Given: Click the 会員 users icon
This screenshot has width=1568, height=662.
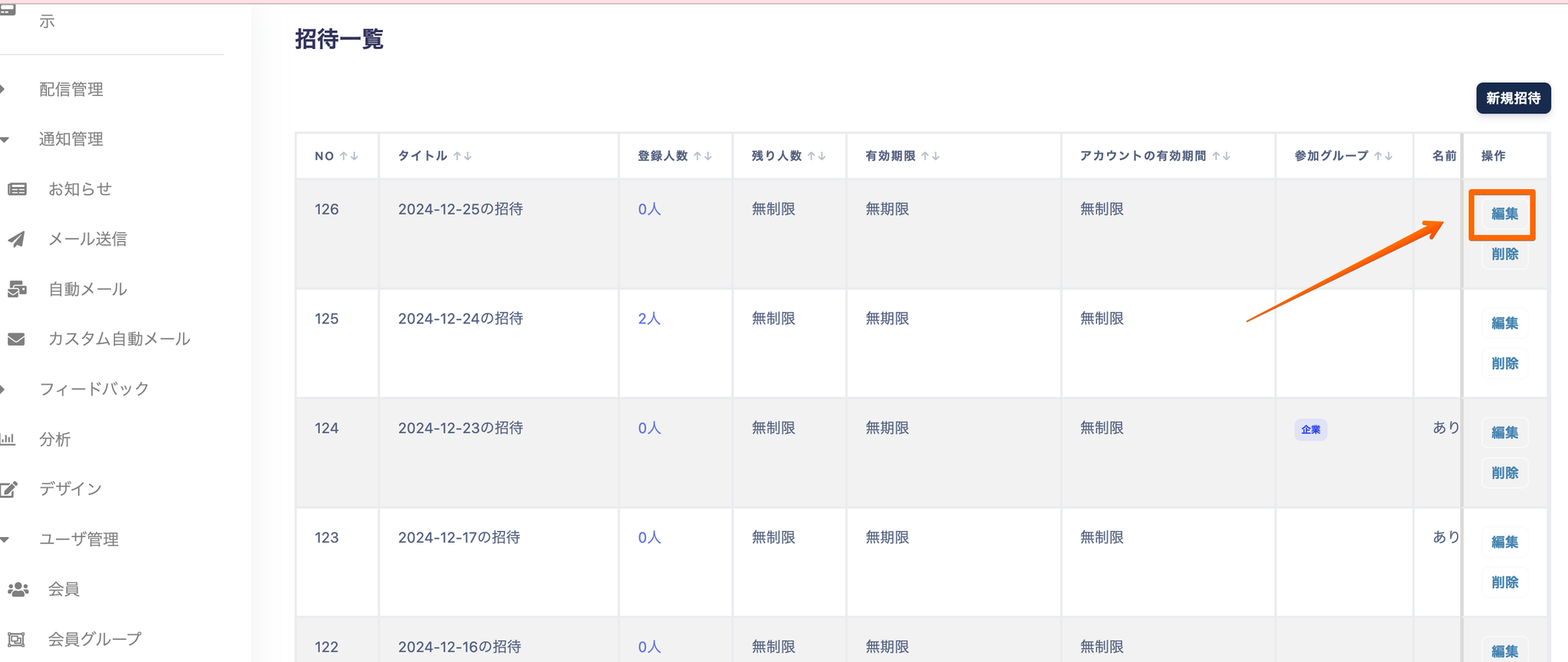Looking at the screenshot, I should coord(18,589).
